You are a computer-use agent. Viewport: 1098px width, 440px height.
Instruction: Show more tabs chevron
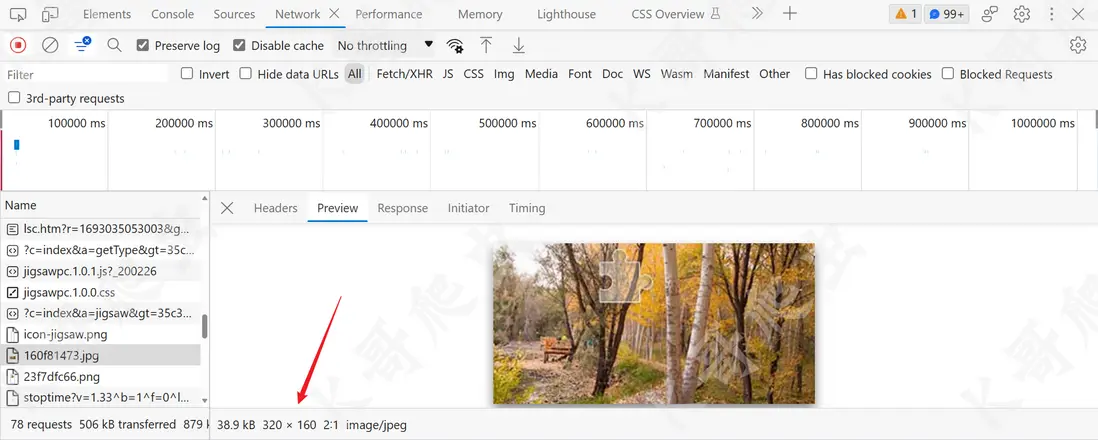tap(757, 13)
